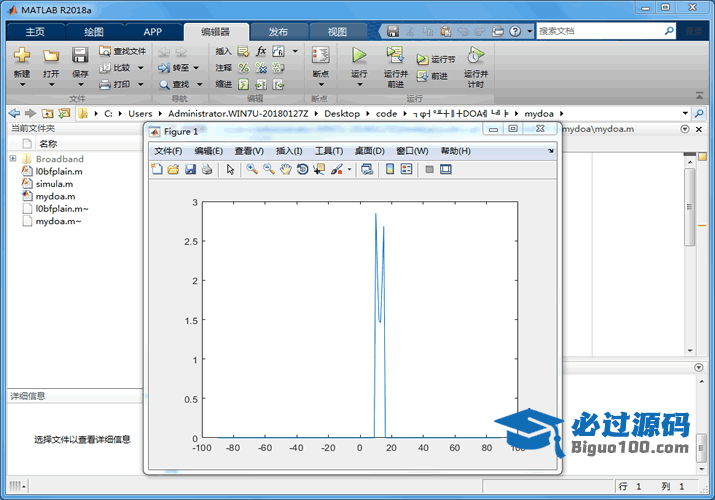The height and width of the screenshot is (500, 715).
Task: Click the smart indent icon
Action: [244, 84]
